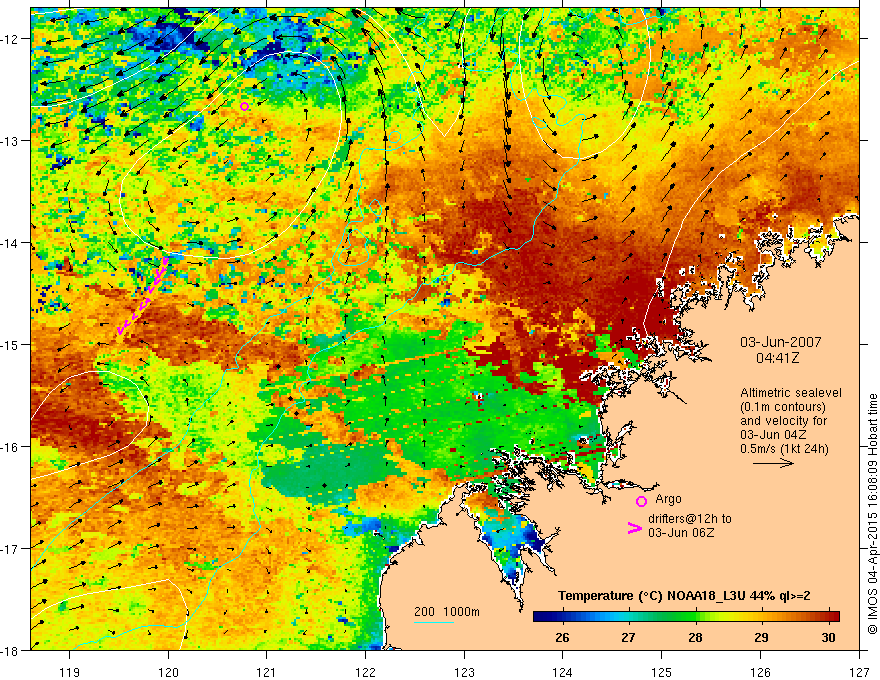Click the temperature color bar
This screenshot has height=680, width=880.
click(686, 616)
